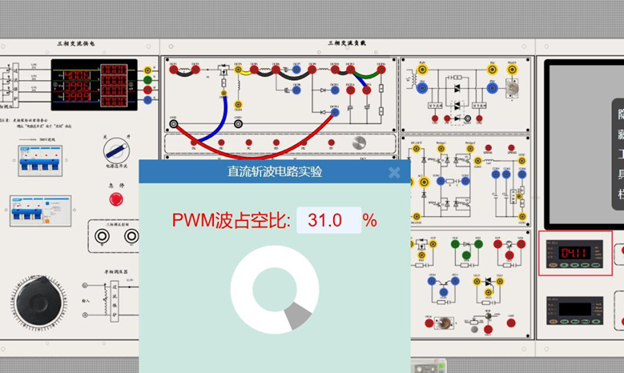Click the dark meter below the highlighted one
Image resolution: width=624 pixels, height=373 pixels.
click(575, 310)
